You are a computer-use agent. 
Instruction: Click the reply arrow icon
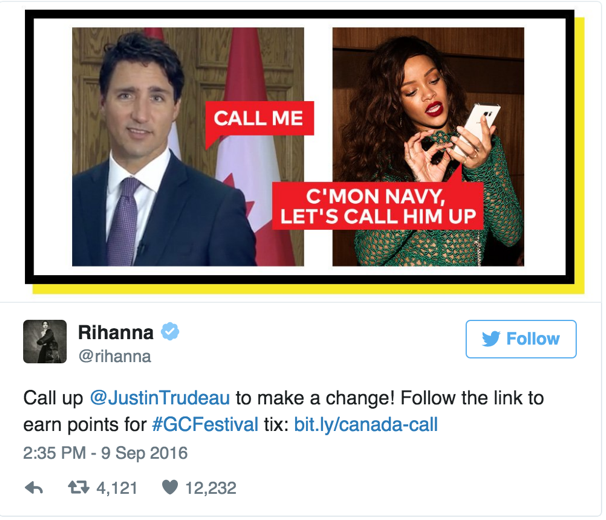click(x=34, y=488)
